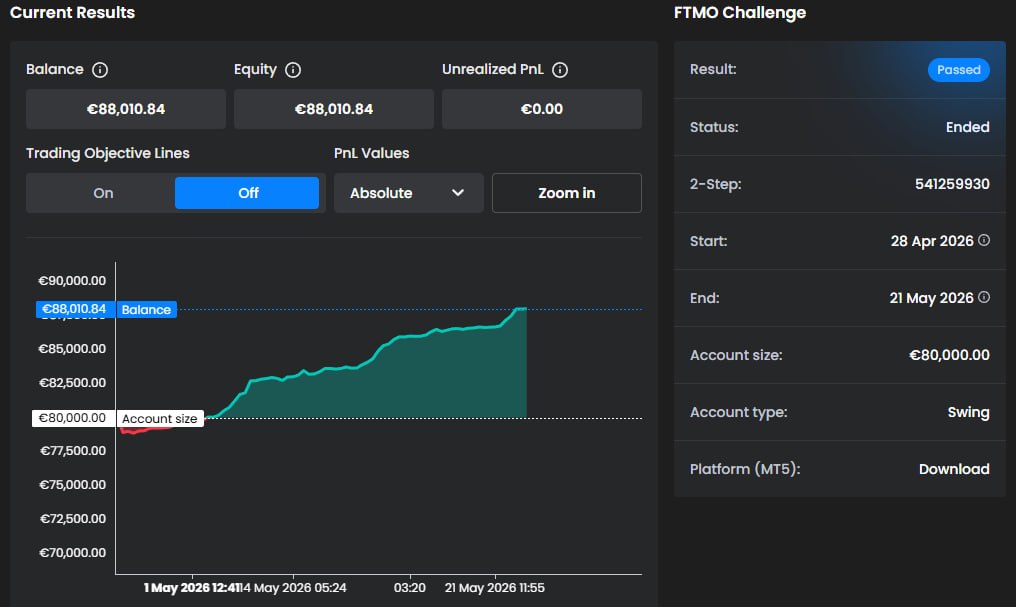Click the Account size value €80,000.00
The width and height of the screenshot is (1016, 607).
tap(949, 355)
